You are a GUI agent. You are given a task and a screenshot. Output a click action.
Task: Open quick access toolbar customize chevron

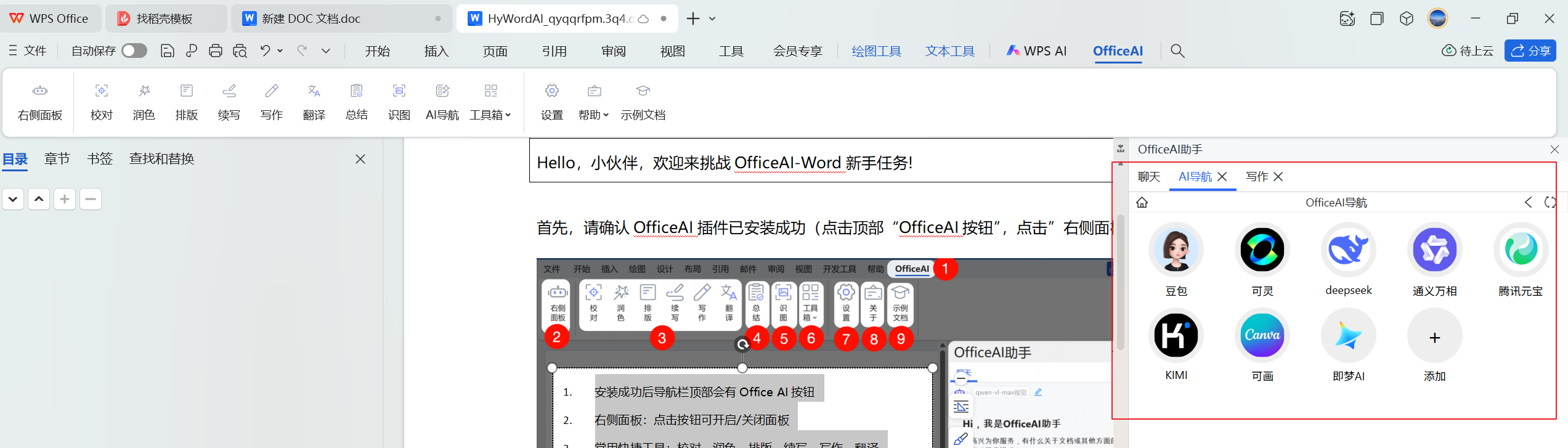[326, 51]
